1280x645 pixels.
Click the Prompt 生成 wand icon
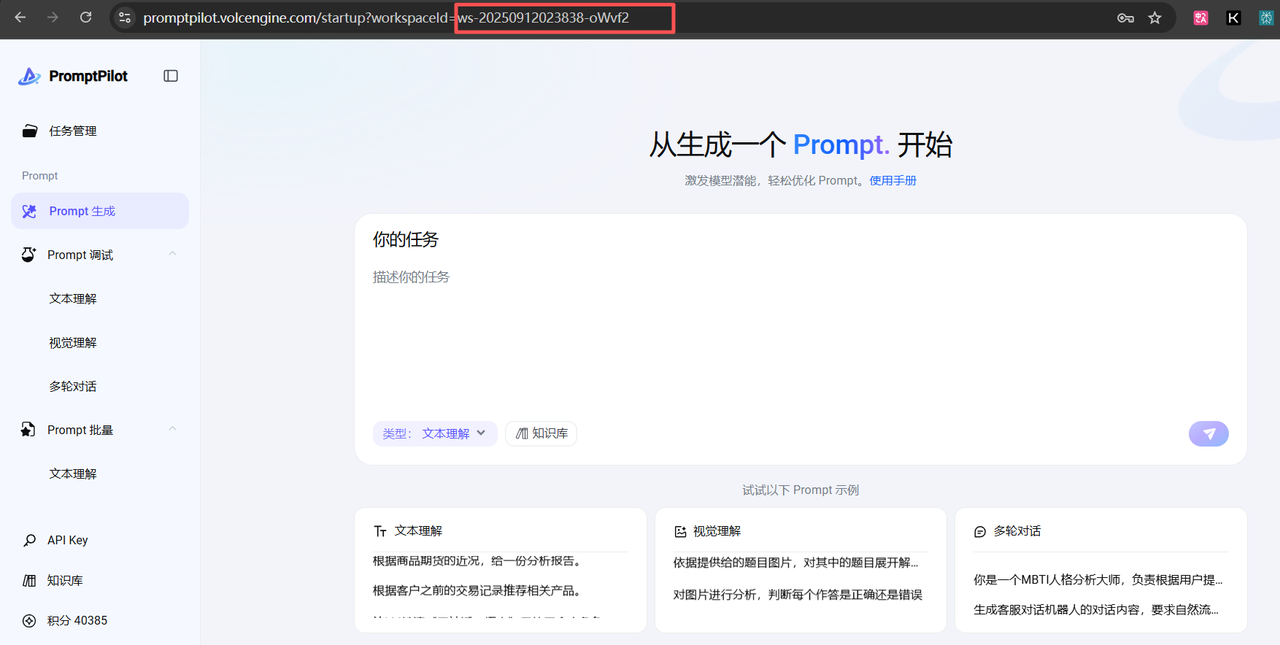pos(30,211)
